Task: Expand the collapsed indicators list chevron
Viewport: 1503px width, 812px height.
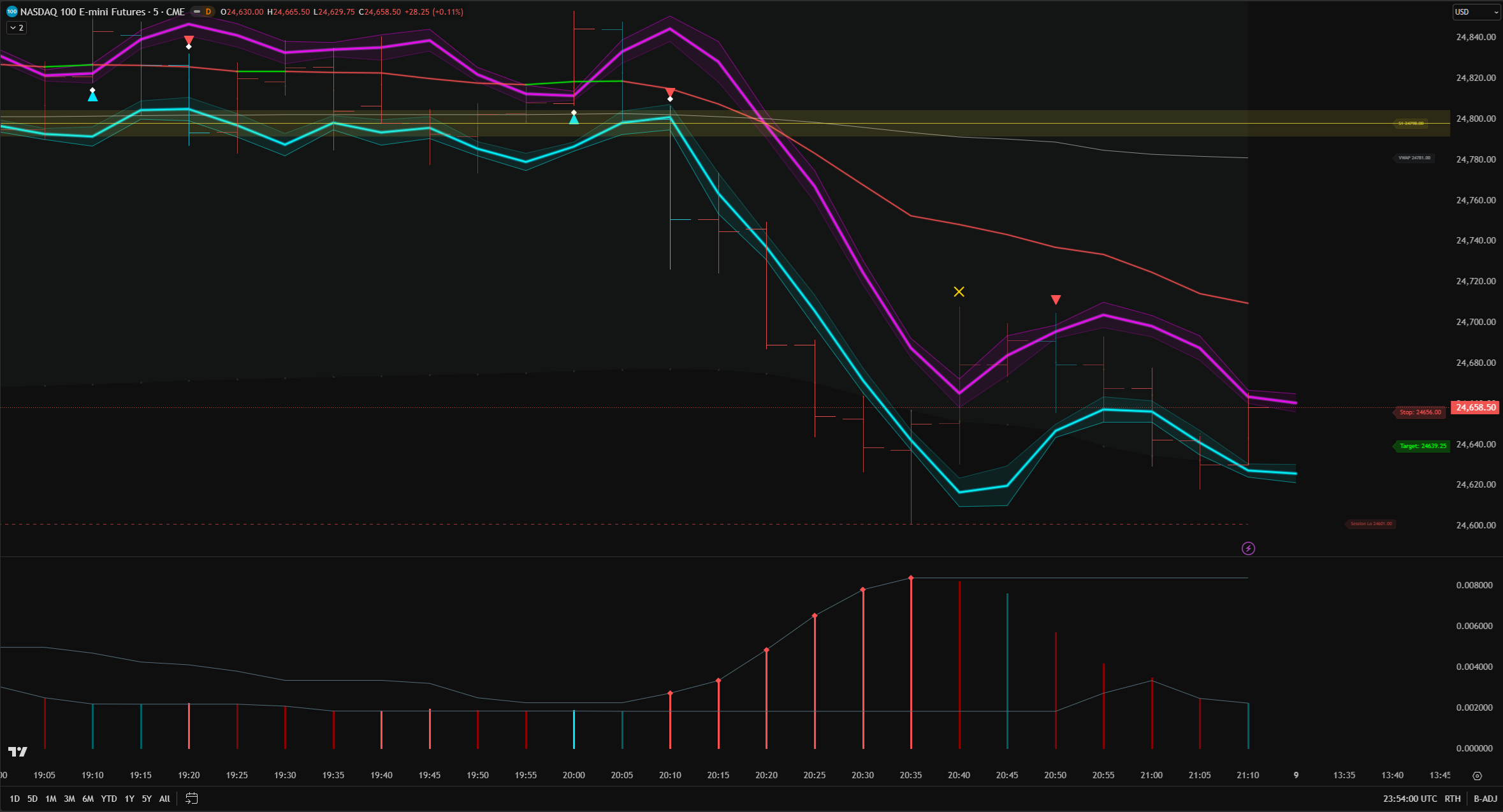Action: click(x=15, y=27)
